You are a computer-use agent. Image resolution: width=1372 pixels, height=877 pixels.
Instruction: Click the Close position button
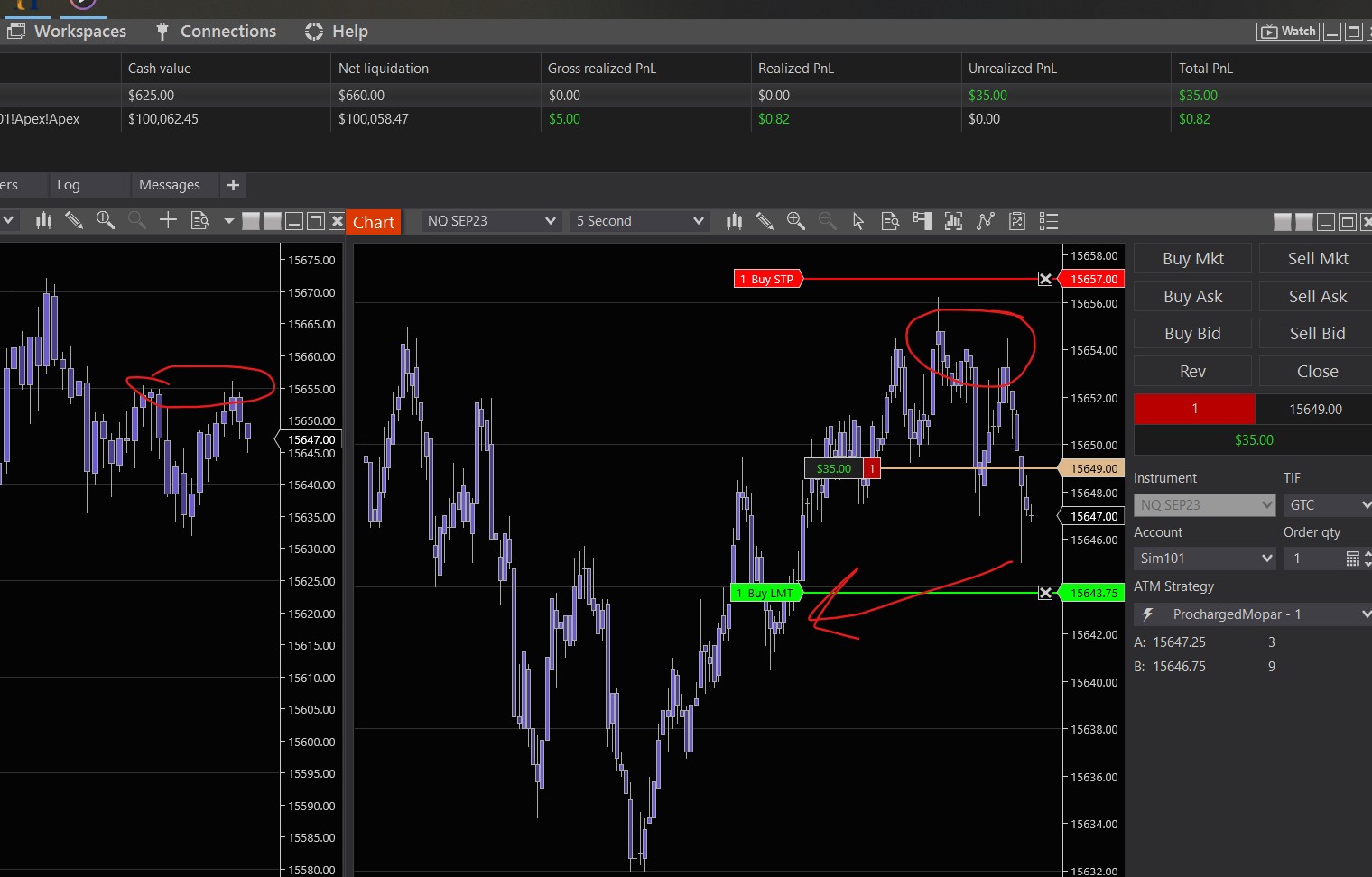1318,372
